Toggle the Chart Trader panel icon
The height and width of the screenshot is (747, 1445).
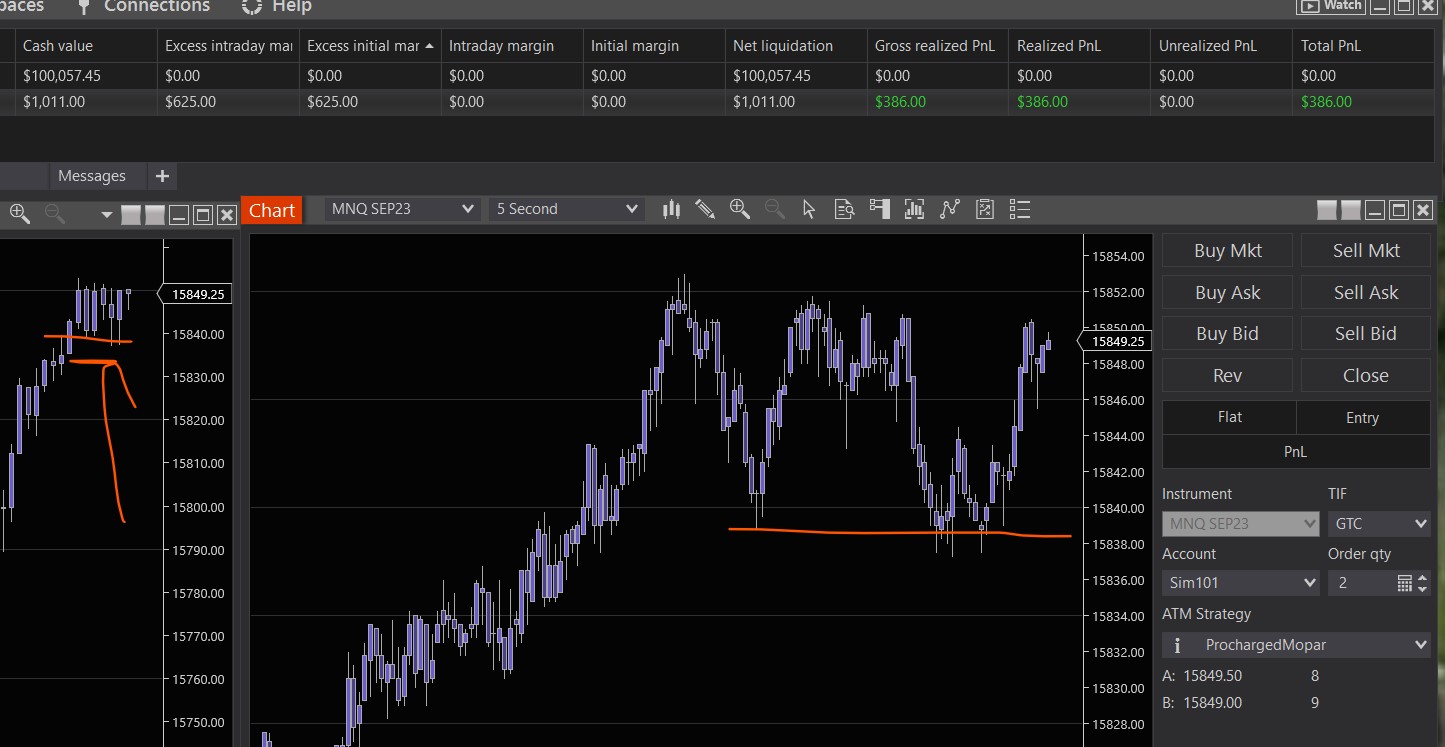880,209
